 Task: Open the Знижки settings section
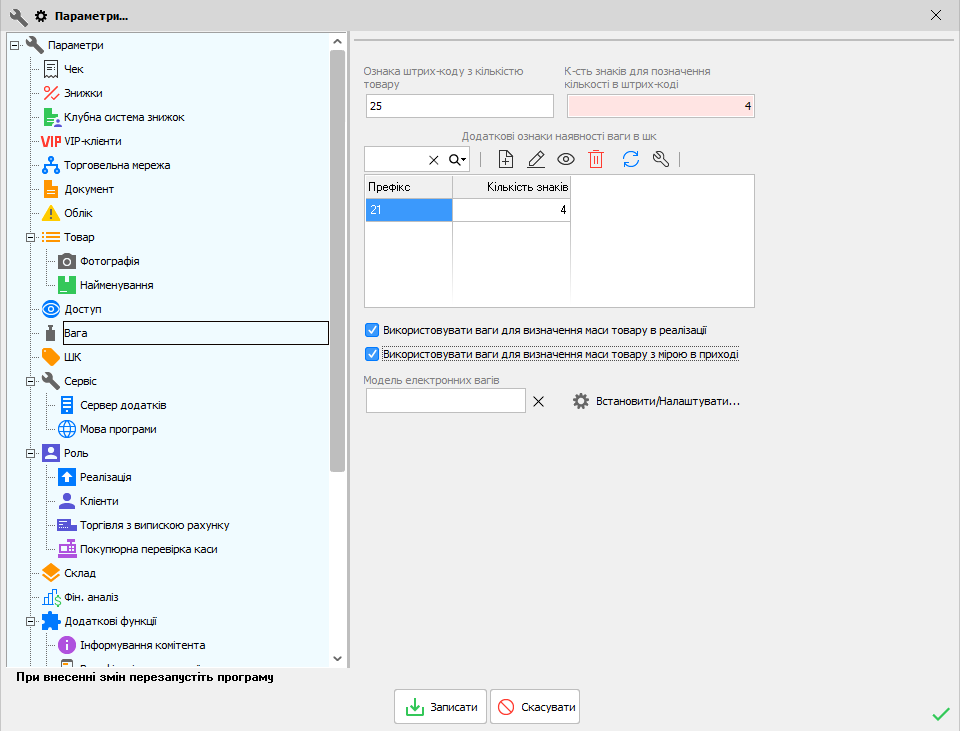pos(83,93)
